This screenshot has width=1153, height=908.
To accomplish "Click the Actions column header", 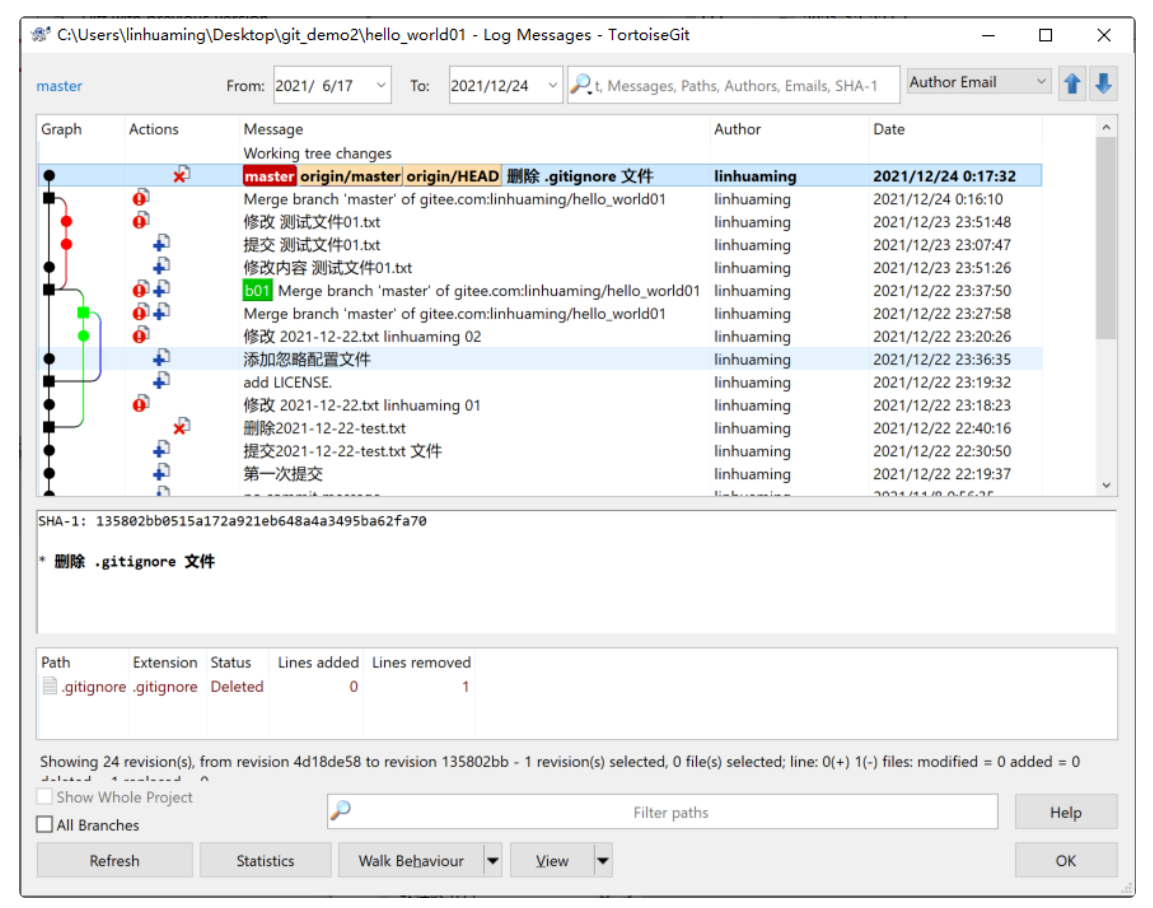I will tap(182, 129).
